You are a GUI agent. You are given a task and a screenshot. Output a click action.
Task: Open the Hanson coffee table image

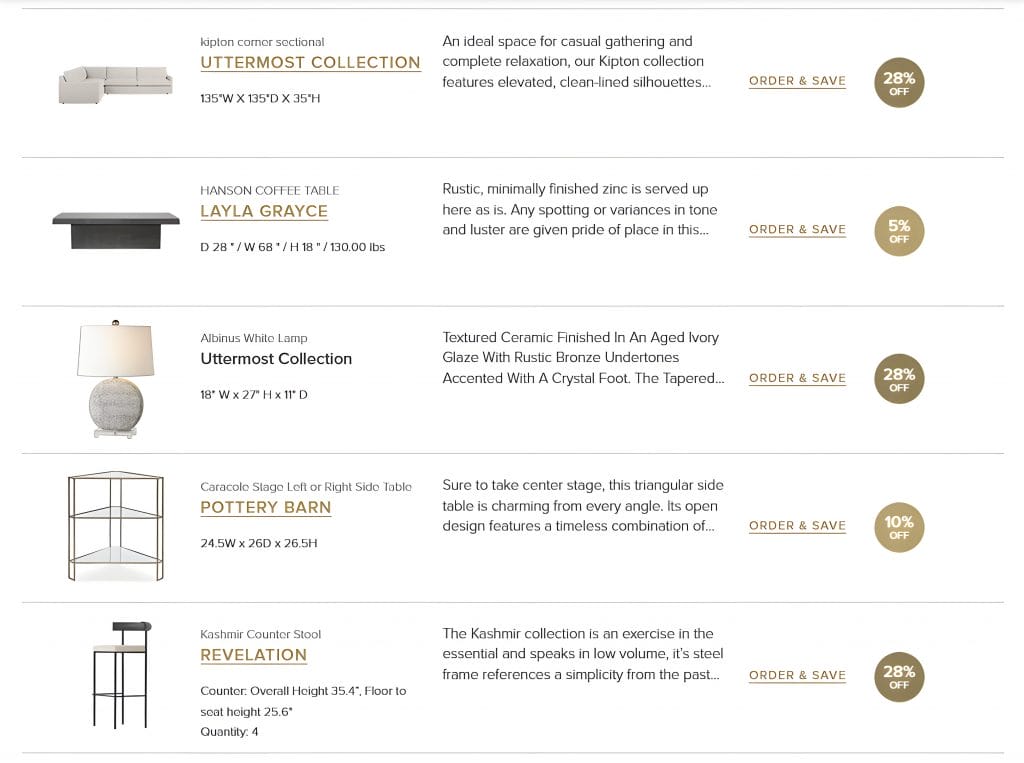click(116, 231)
